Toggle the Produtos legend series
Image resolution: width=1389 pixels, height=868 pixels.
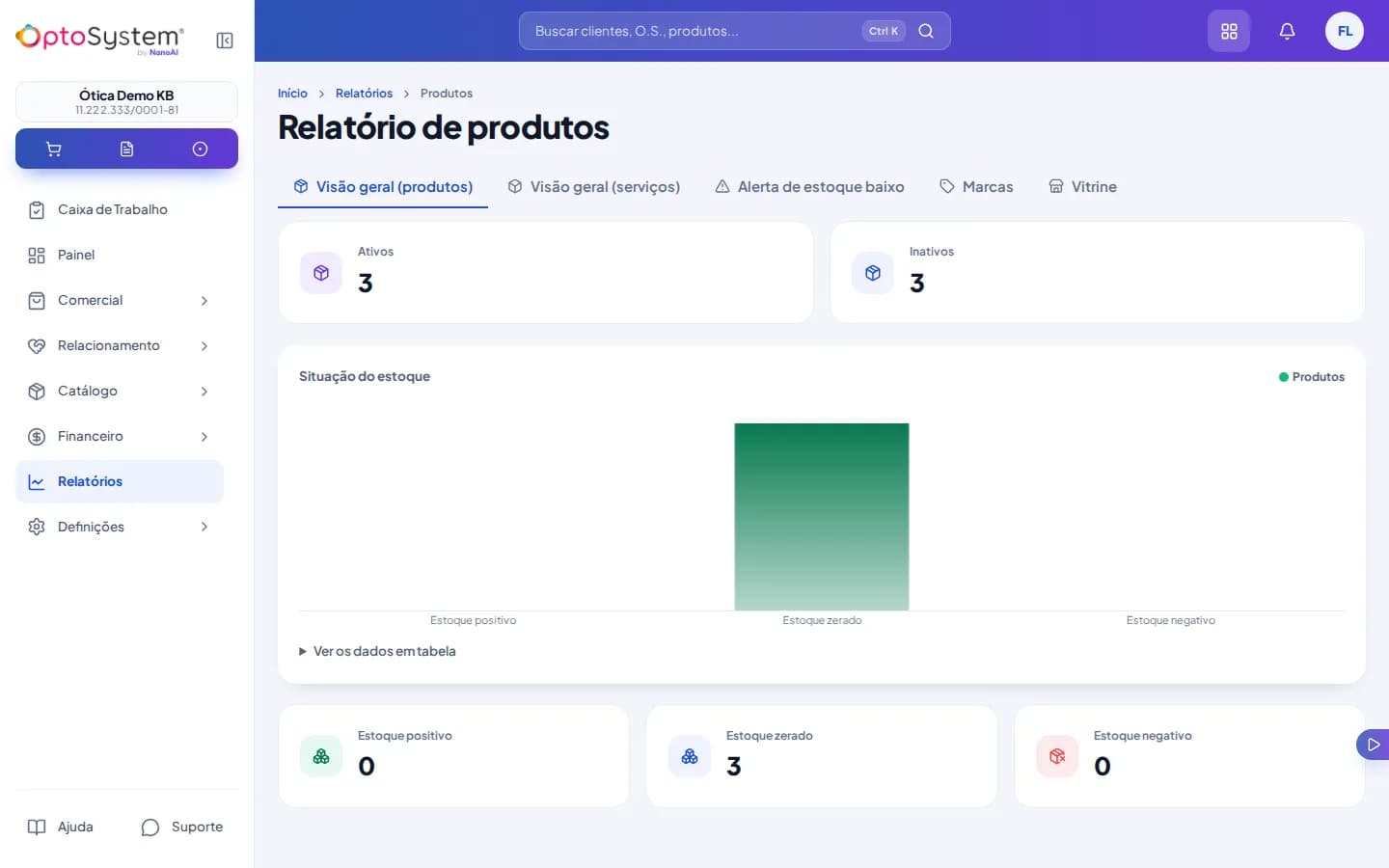tap(1312, 377)
